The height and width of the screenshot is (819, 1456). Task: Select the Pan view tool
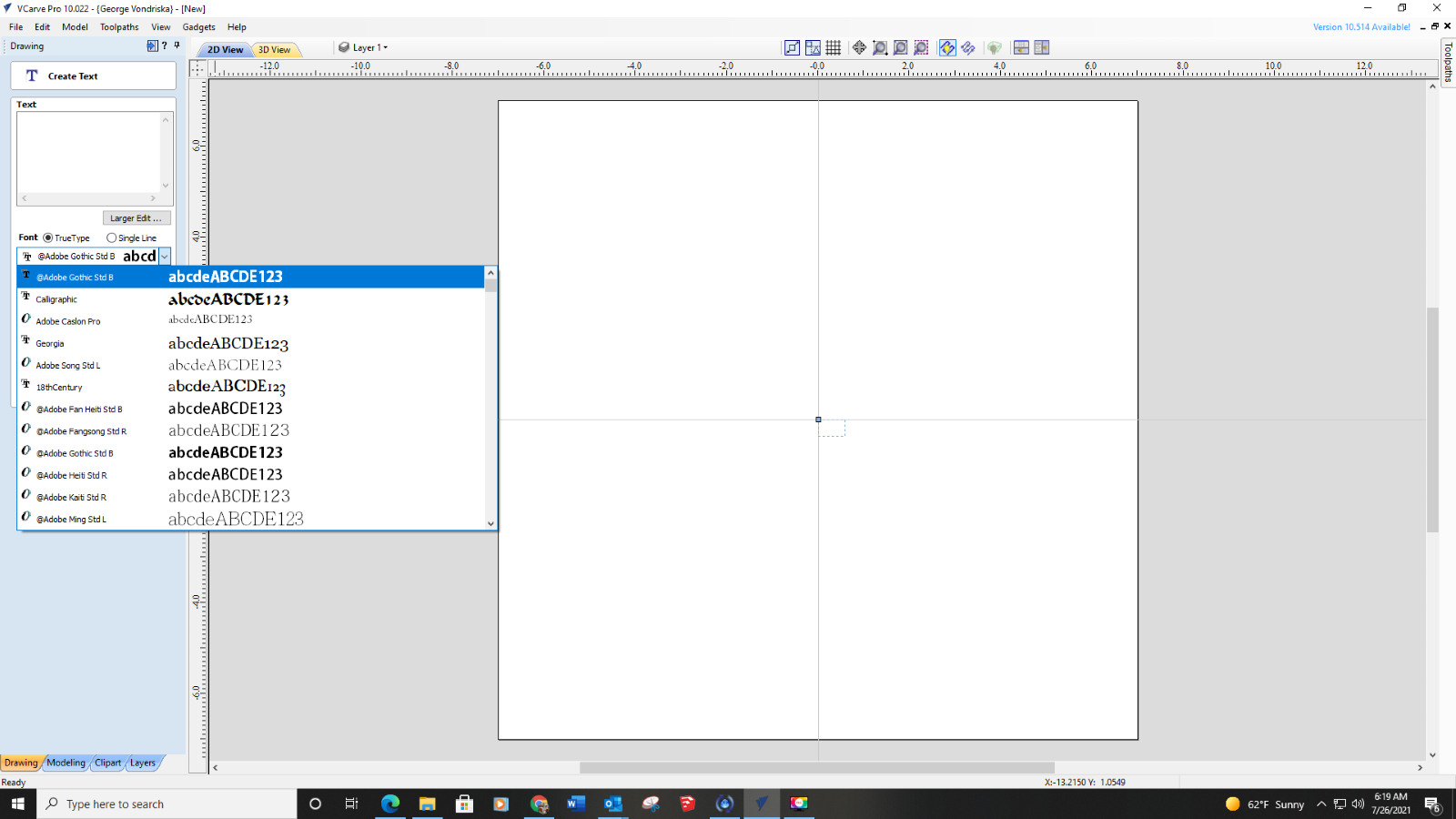tap(859, 47)
